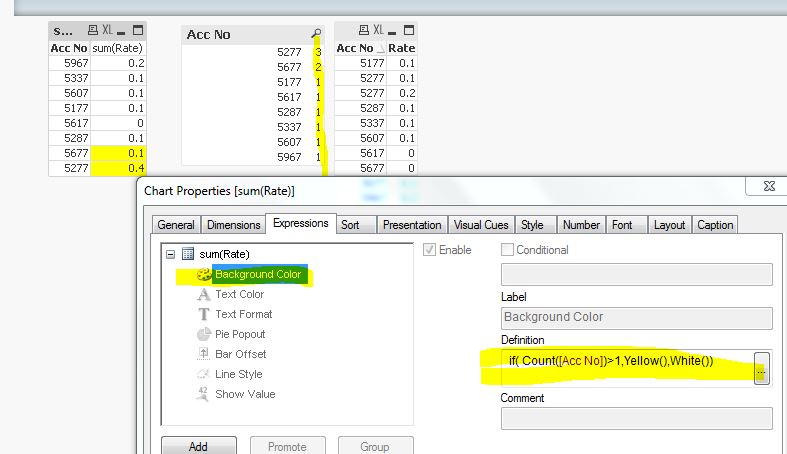Screen dimensions: 787x454
Task: Click 5967 cell in sum(Rate) chart
Action: tap(69, 63)
